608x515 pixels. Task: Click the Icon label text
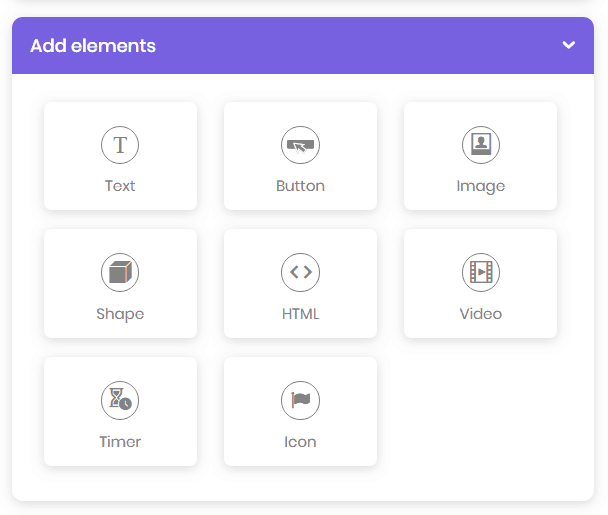click(x=300, y=442)
